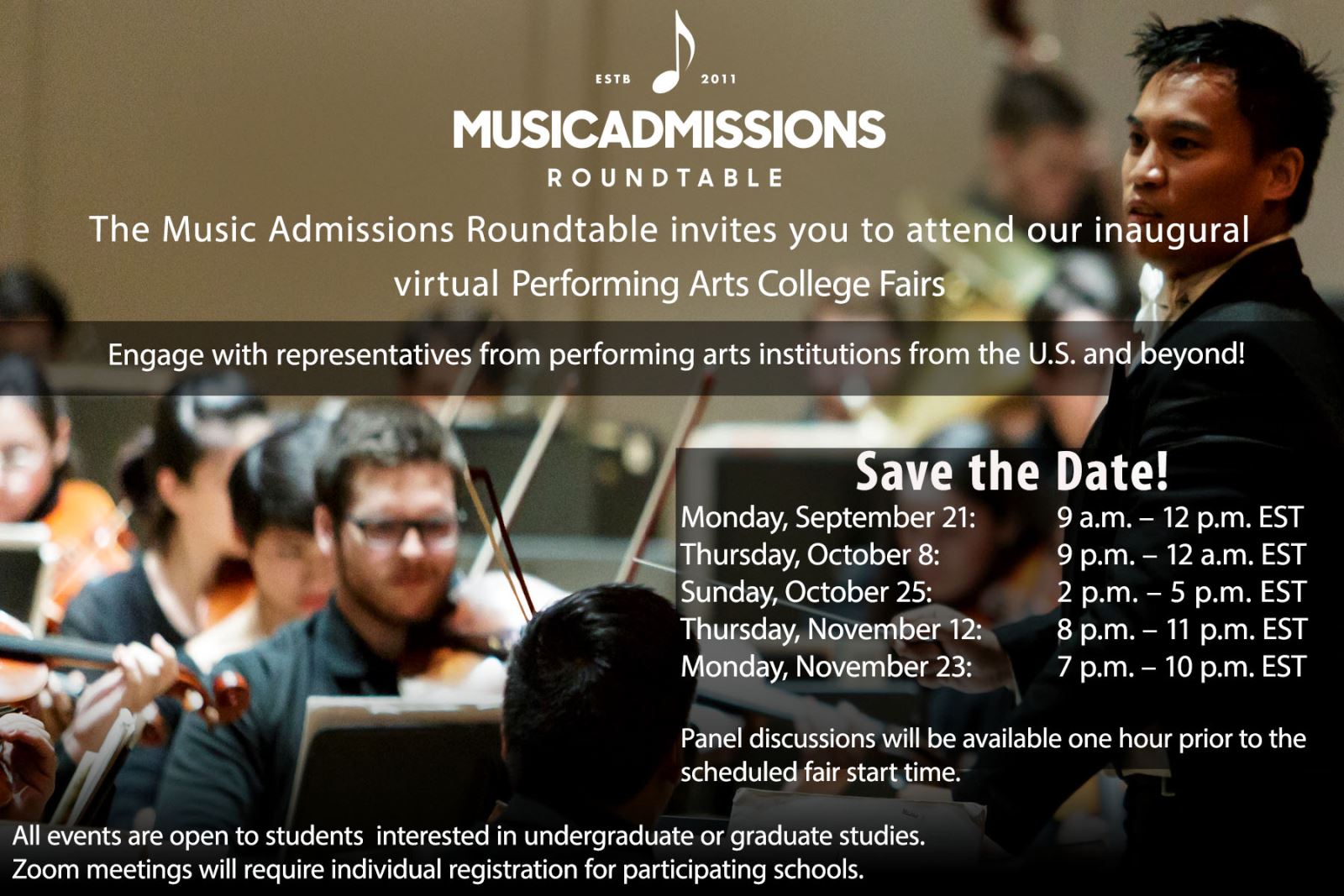Screen dimensions: 1344x896
Task: Select the Monday, November 23 date
Action: tap(827, 667)
